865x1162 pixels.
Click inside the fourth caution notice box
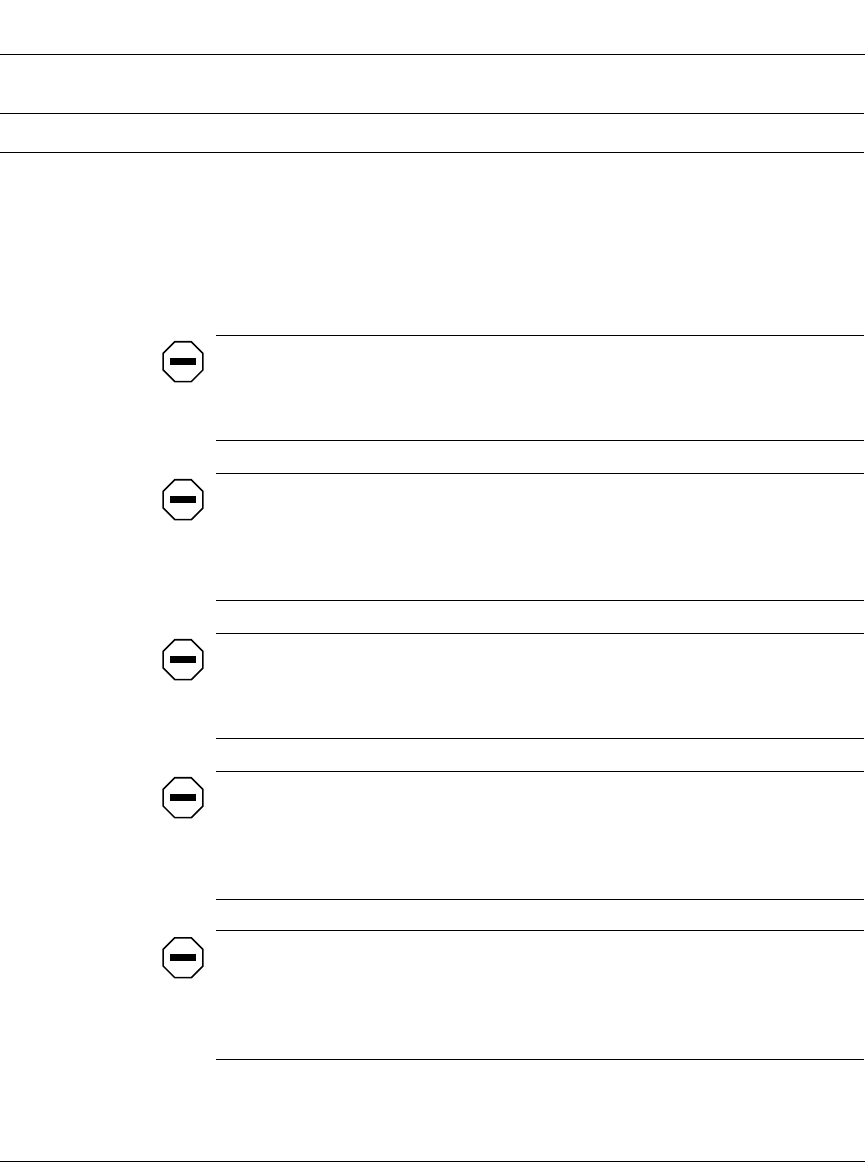tap(539, 835)
